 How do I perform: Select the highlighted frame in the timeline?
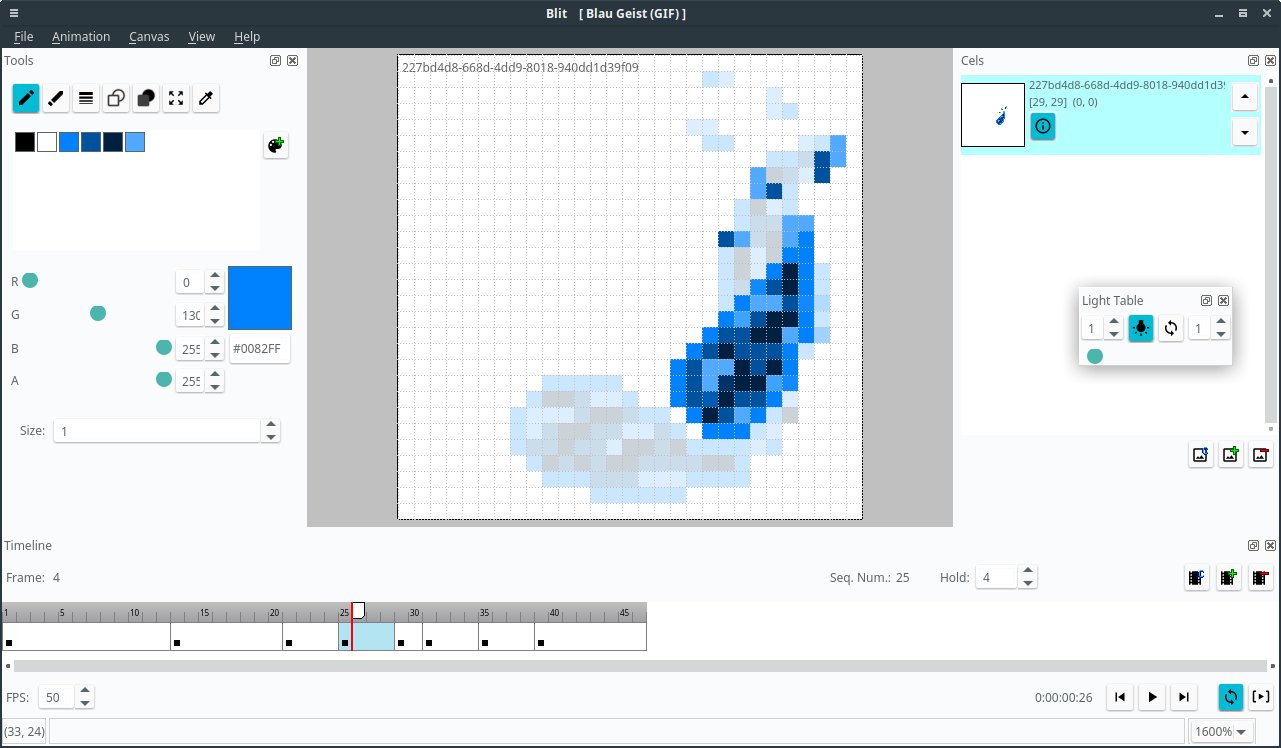click(366, 636)
